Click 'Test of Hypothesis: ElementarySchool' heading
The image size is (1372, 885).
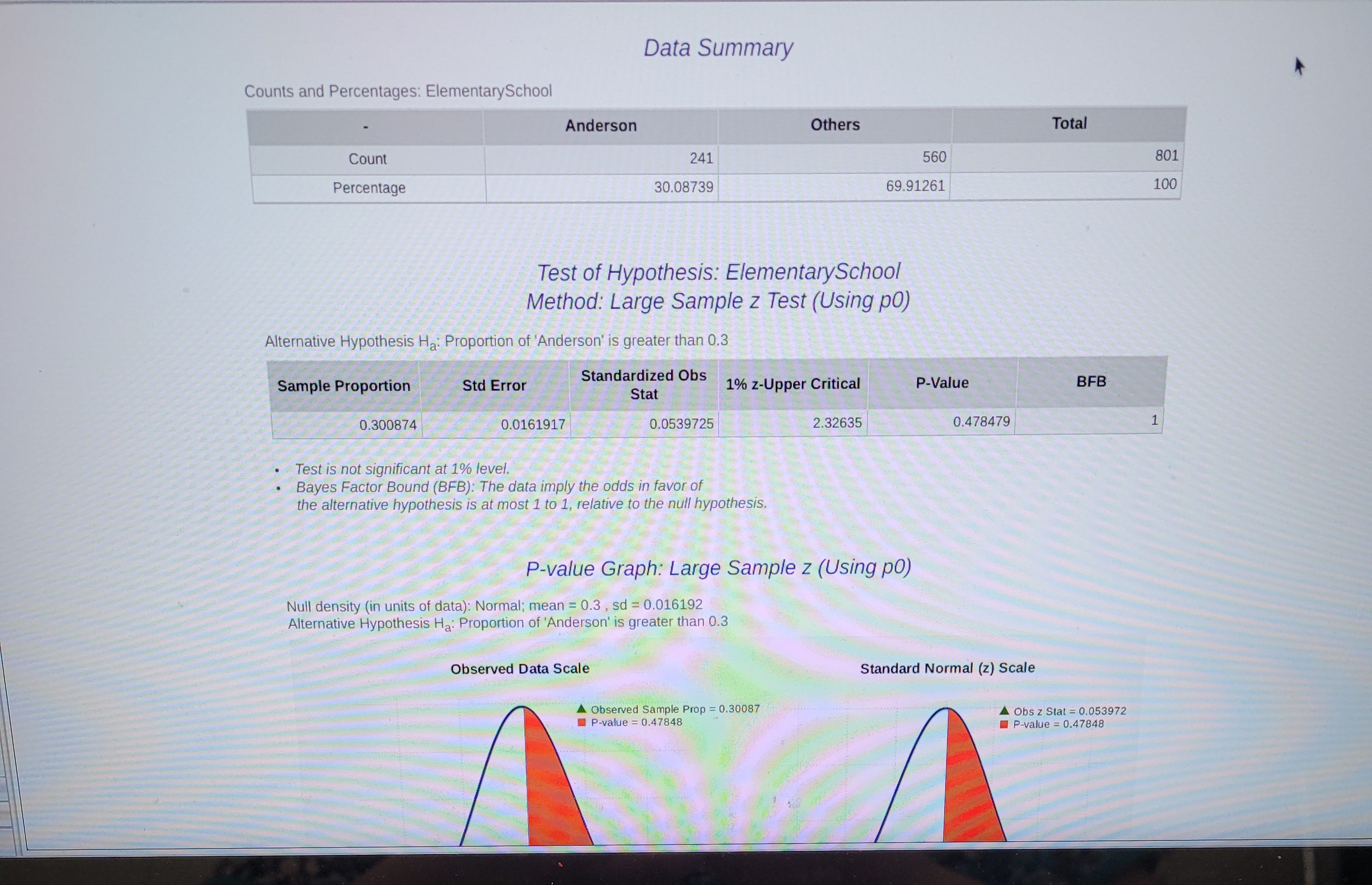click(x=719, y=272)
